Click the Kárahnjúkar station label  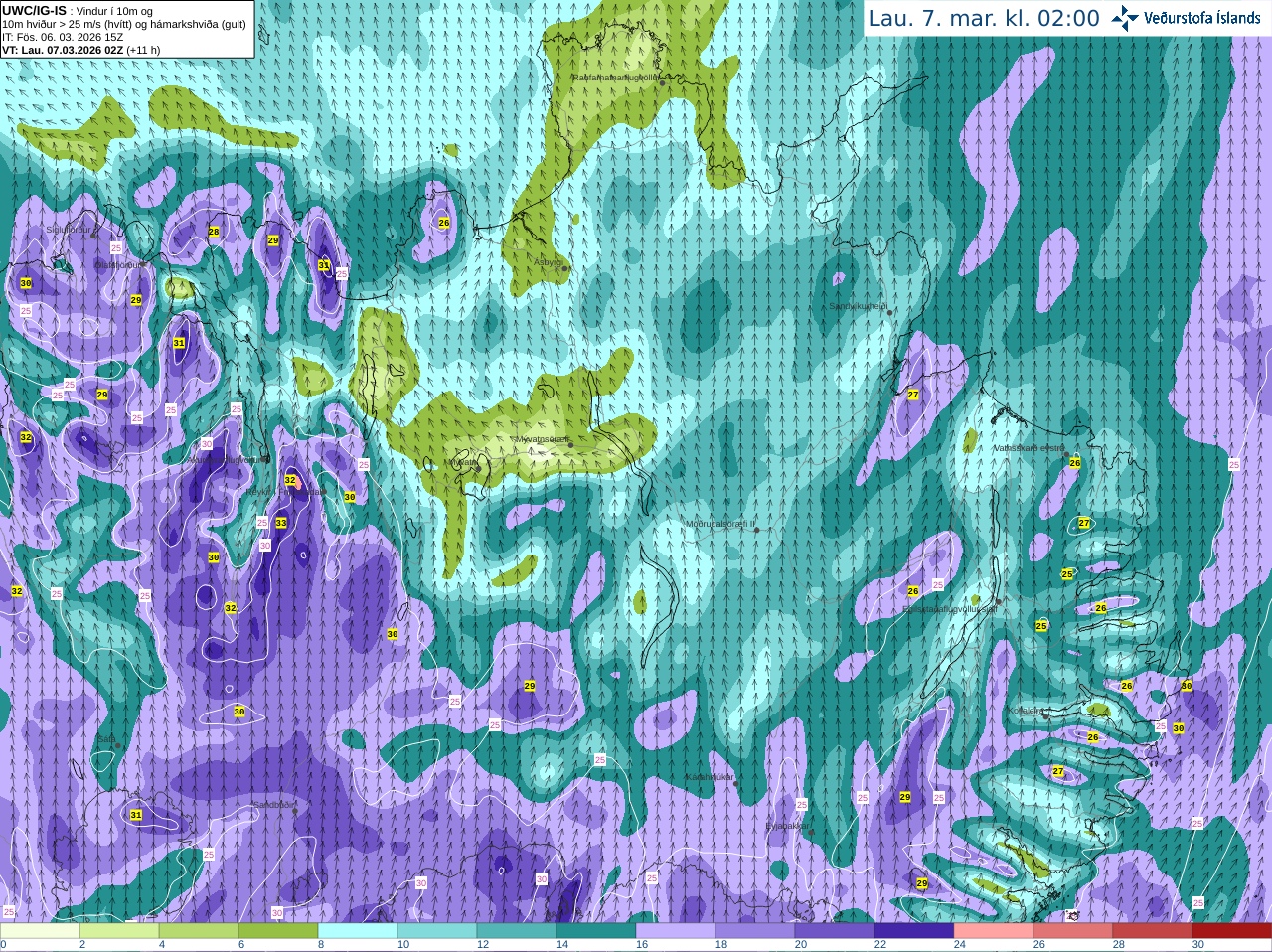(710, 777)
